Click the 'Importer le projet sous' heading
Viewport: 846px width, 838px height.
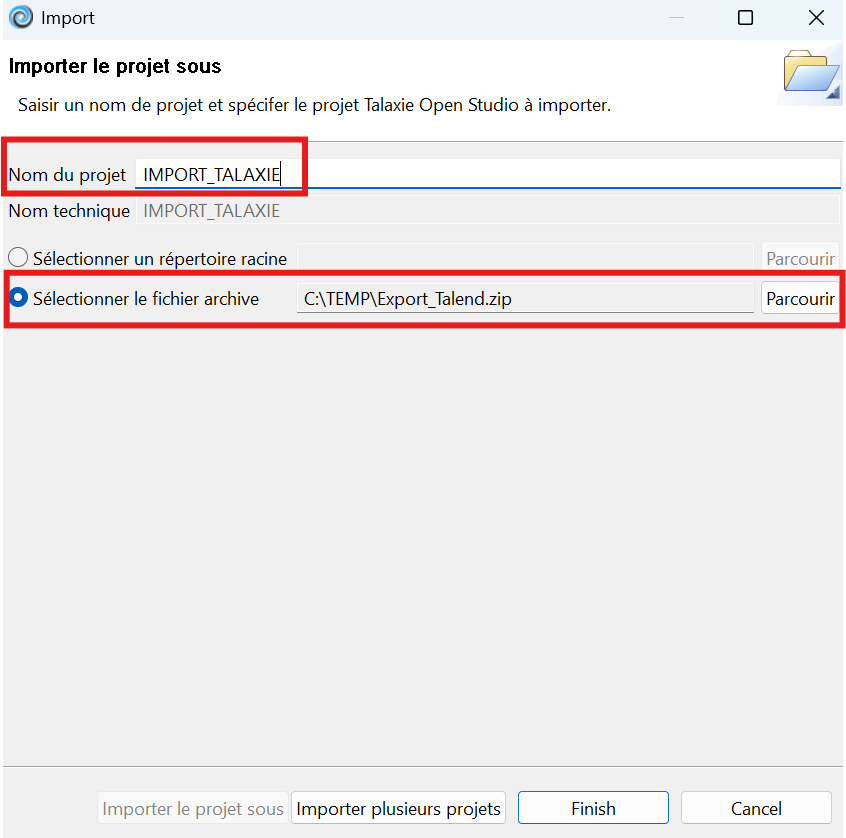tap(115, 67)
